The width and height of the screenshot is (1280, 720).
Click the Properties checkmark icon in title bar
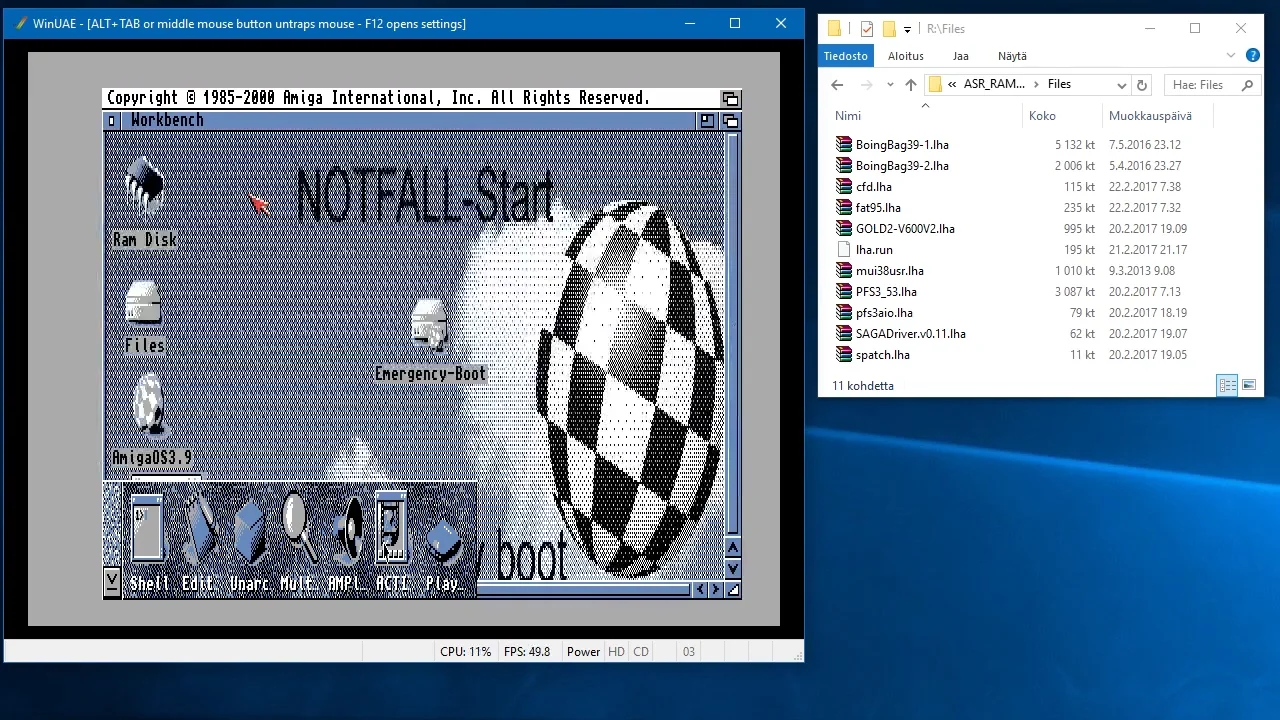coord(866,29)
